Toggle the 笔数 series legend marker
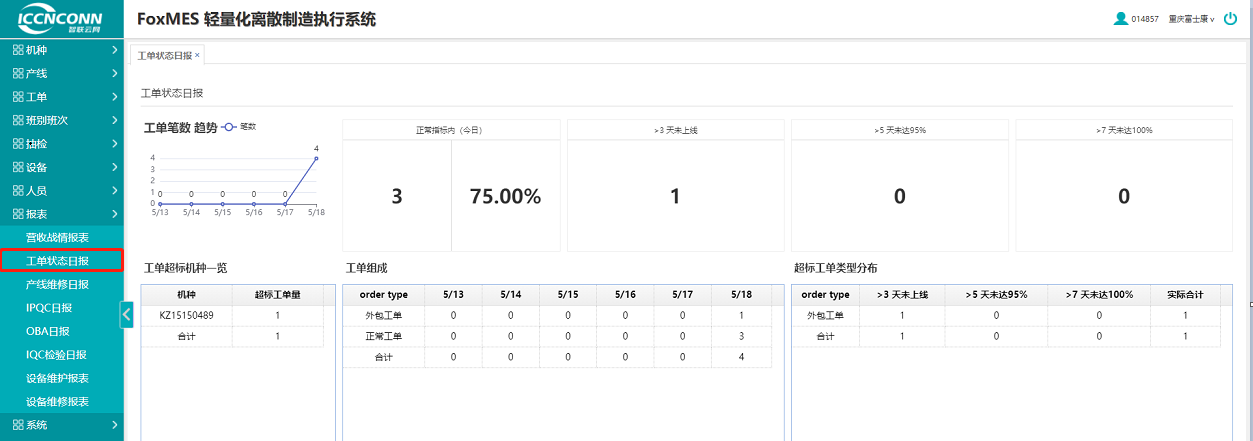This screenshot has height=441, width=1253. [x=228, y=127]
